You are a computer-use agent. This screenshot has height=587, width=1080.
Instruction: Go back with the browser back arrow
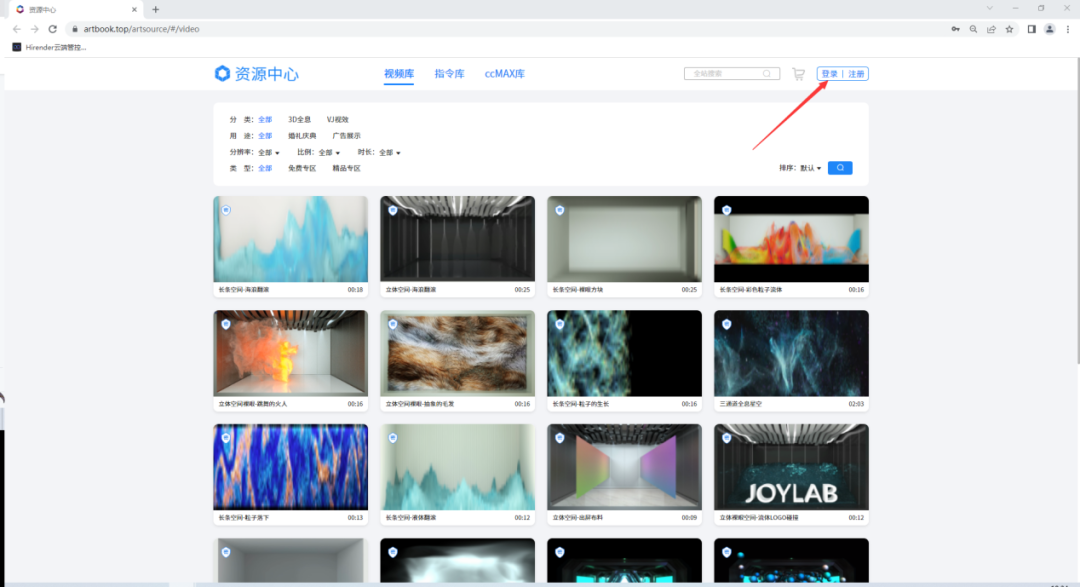(17, 29)
